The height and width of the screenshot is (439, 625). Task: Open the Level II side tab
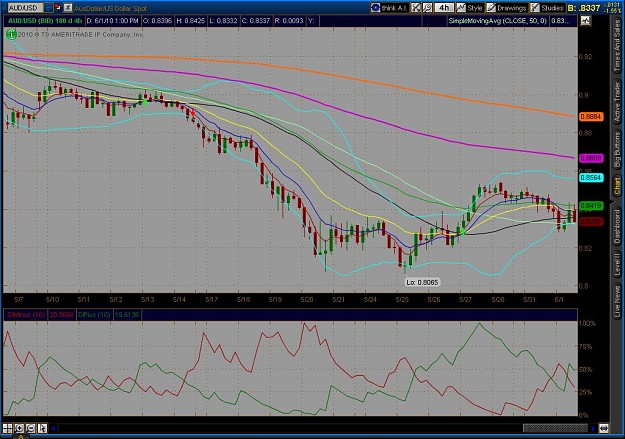click(x=617, y=264)
